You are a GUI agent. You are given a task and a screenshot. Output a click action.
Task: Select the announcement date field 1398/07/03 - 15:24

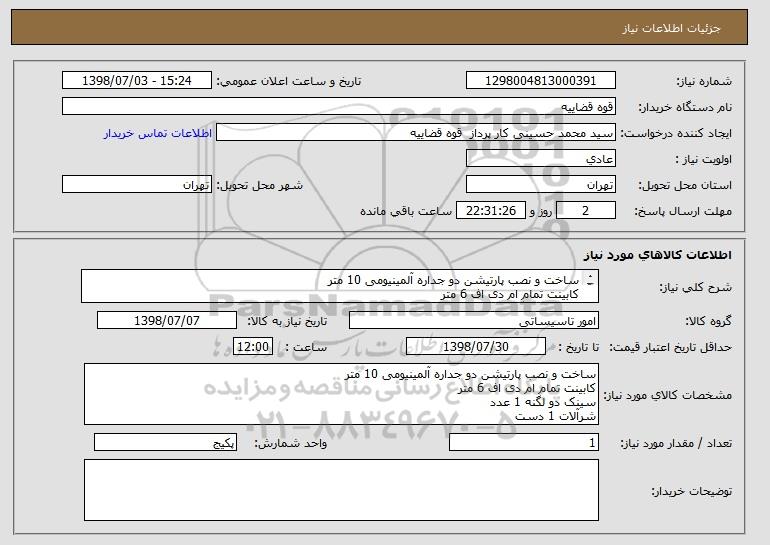pyautogui.click(x=137, y=81)
